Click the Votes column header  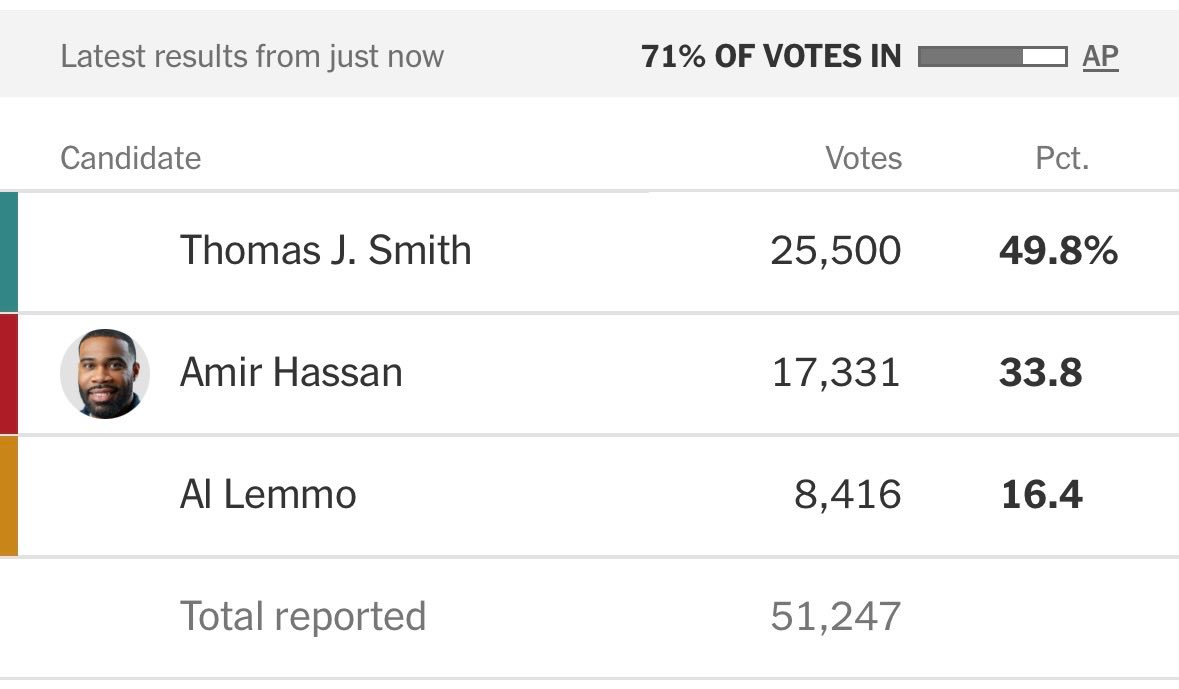863,159
